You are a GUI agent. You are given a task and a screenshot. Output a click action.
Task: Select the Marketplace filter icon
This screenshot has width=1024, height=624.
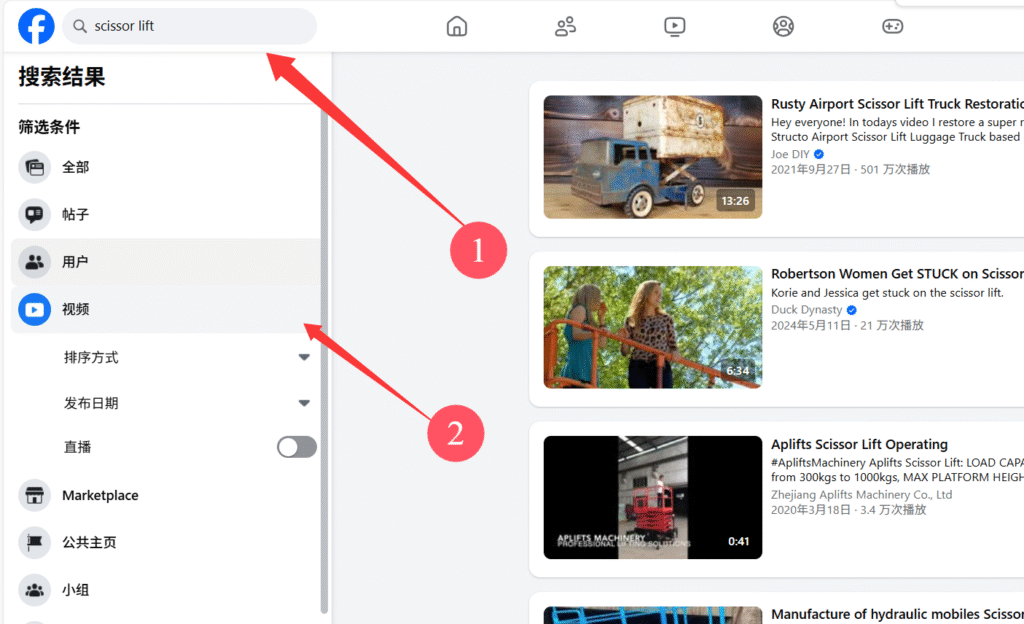(x=35, y=495)
